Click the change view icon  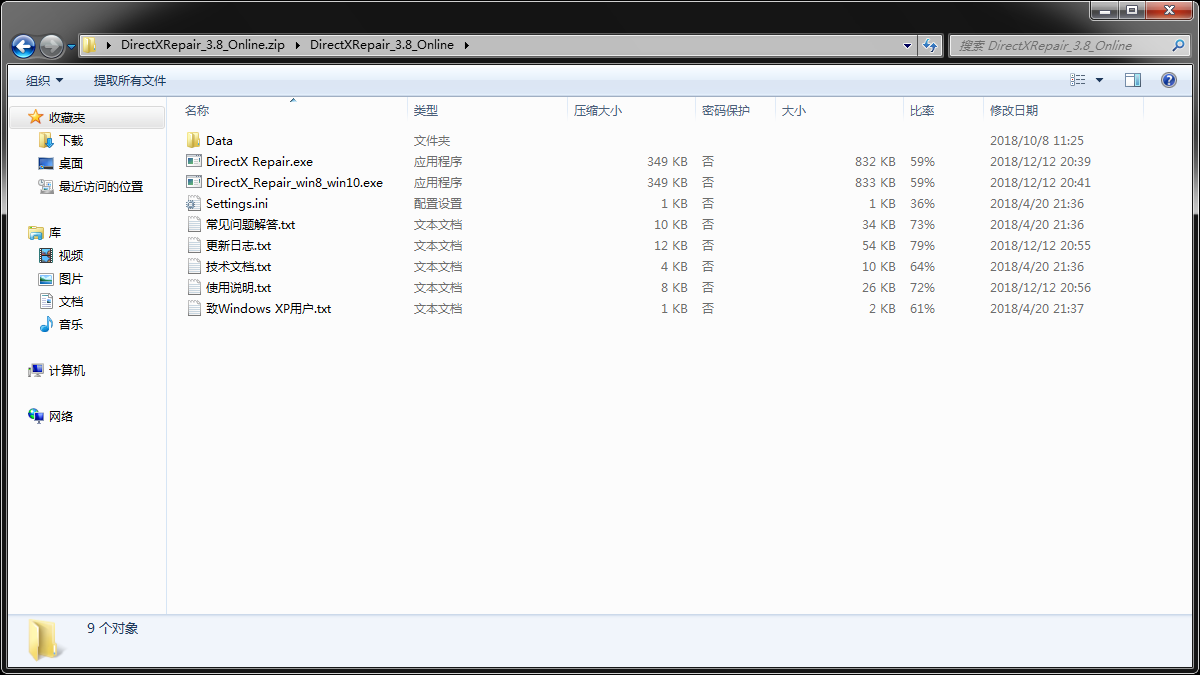(1078, 80)
